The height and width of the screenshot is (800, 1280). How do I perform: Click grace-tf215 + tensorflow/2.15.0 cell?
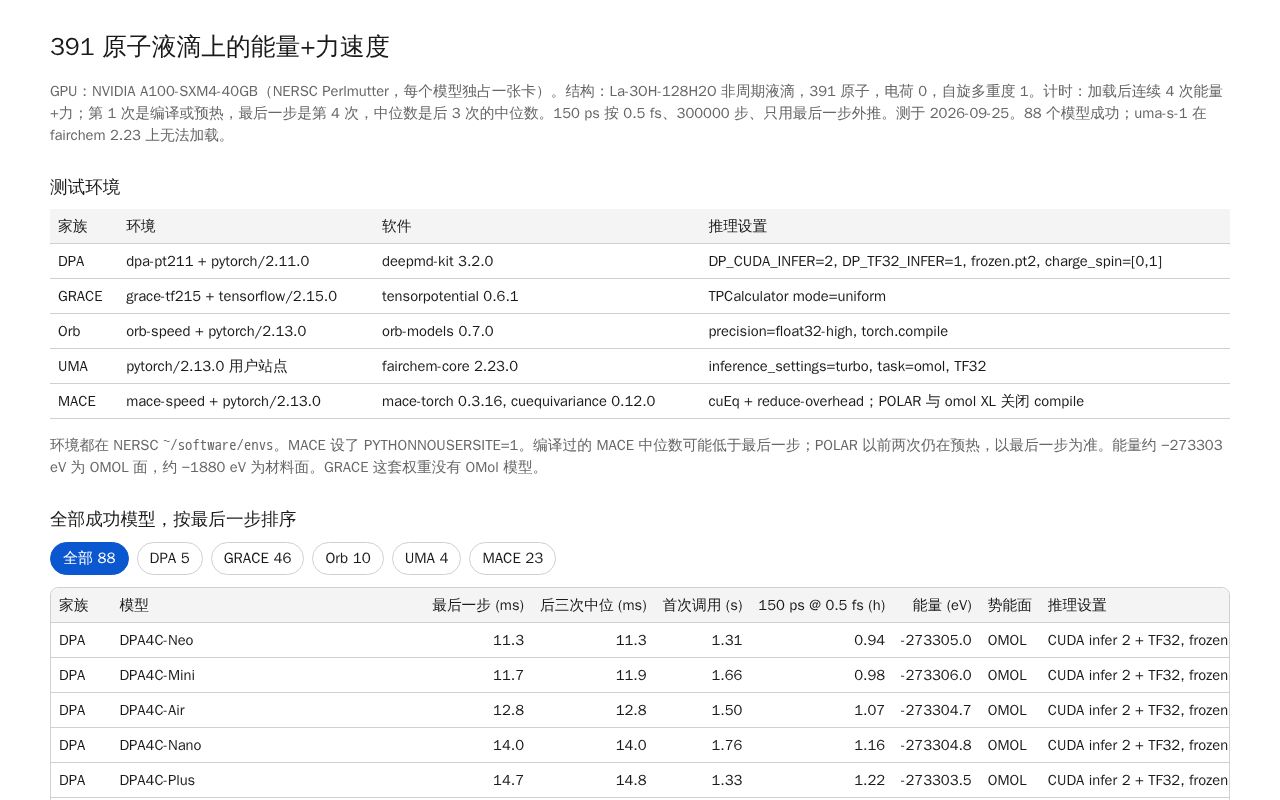[x=231, y=296]
